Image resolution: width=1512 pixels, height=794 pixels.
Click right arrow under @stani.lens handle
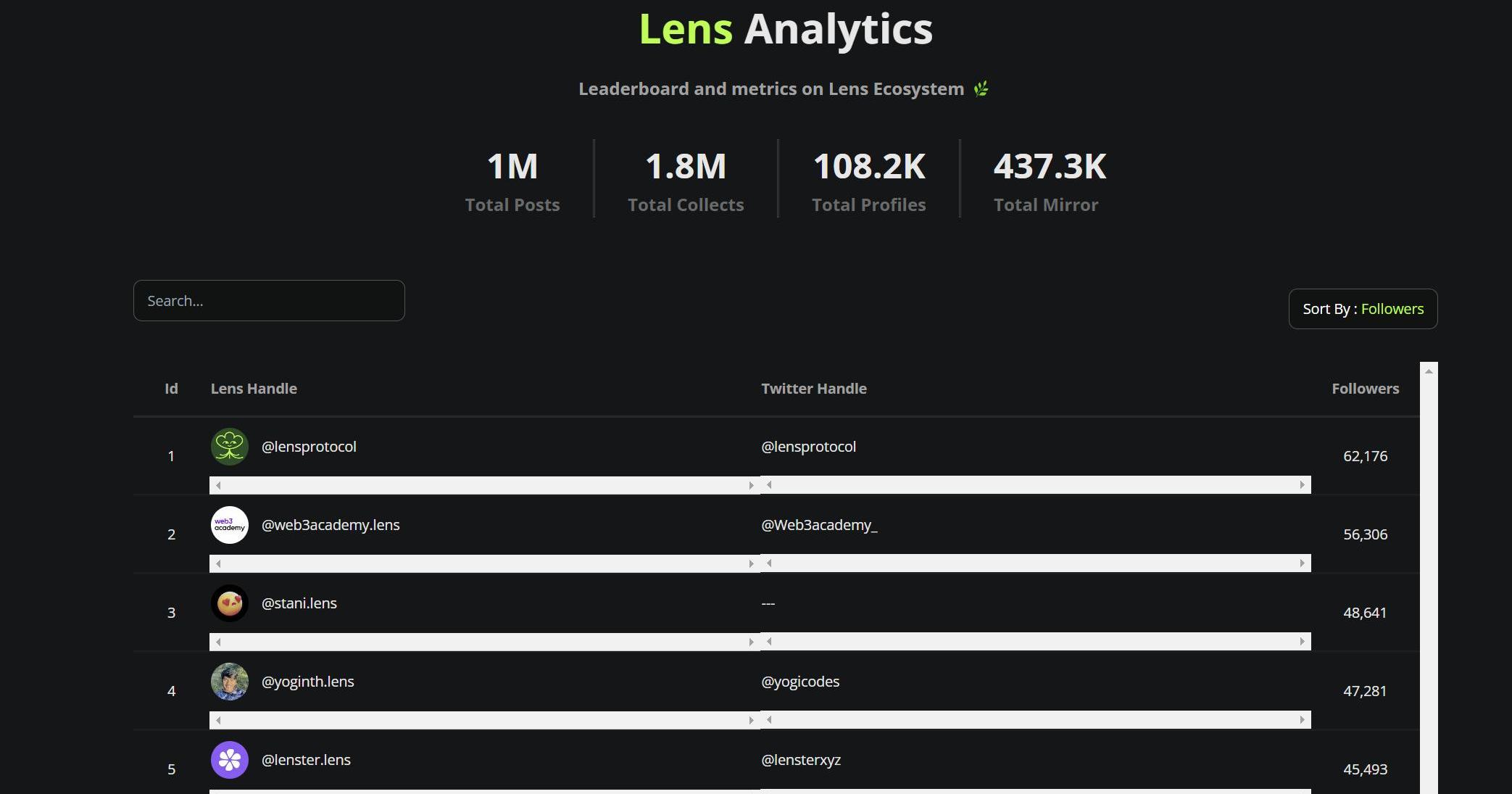751,642
